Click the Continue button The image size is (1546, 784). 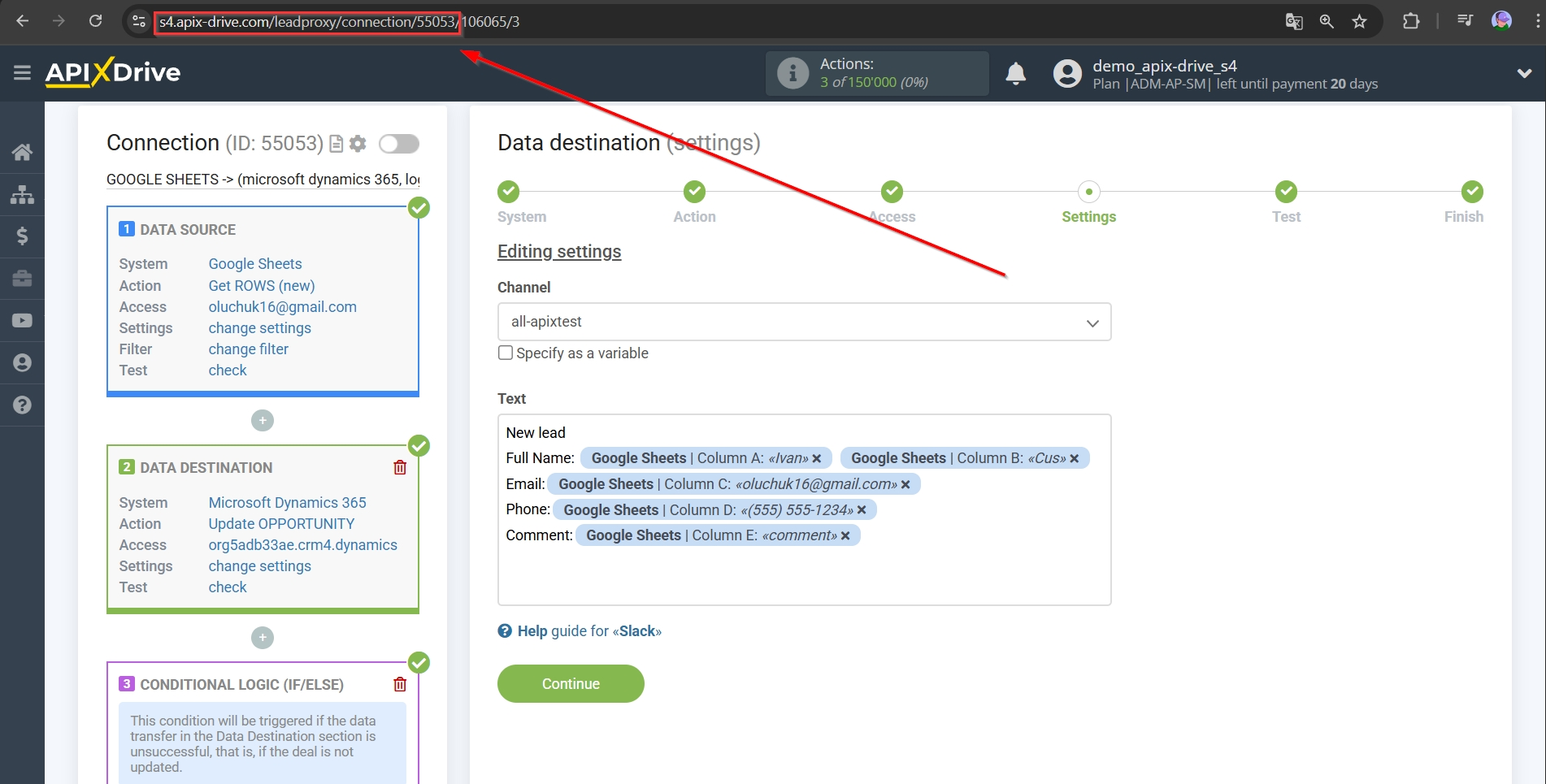point(571,684)
